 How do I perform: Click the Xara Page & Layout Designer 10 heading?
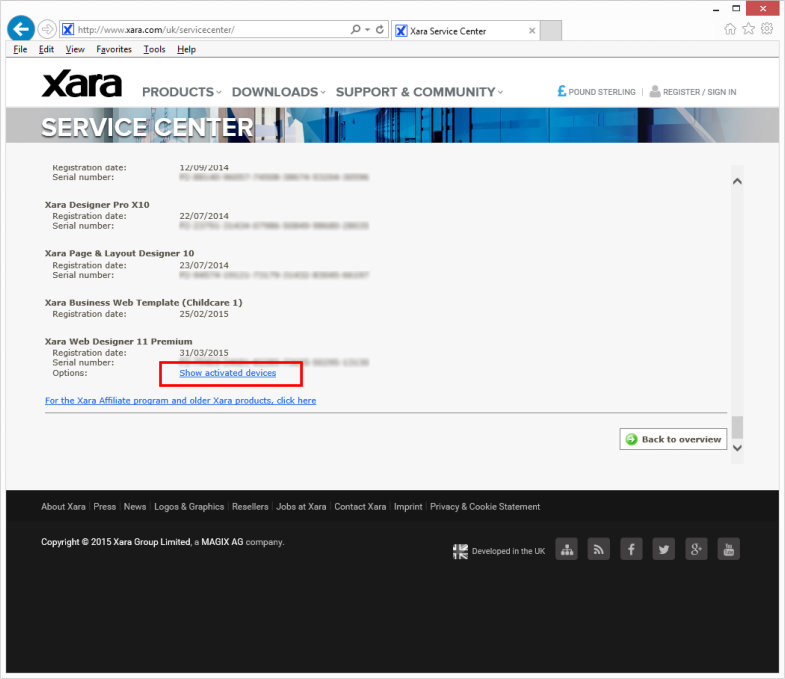click(119, 253)
